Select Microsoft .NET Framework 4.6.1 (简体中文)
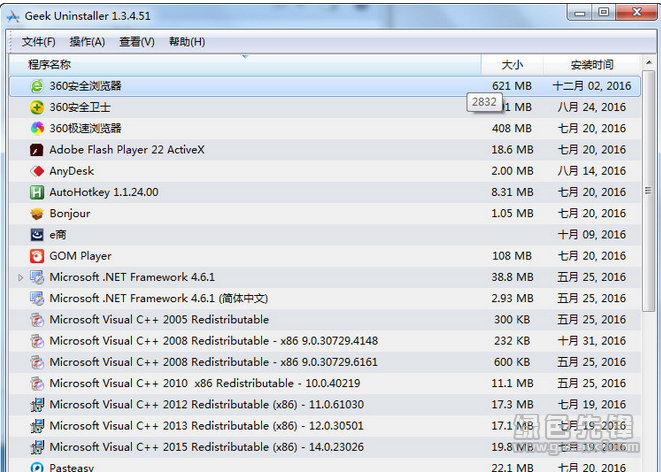This screenshot has width=661, height=472. [x=159, y=298]
